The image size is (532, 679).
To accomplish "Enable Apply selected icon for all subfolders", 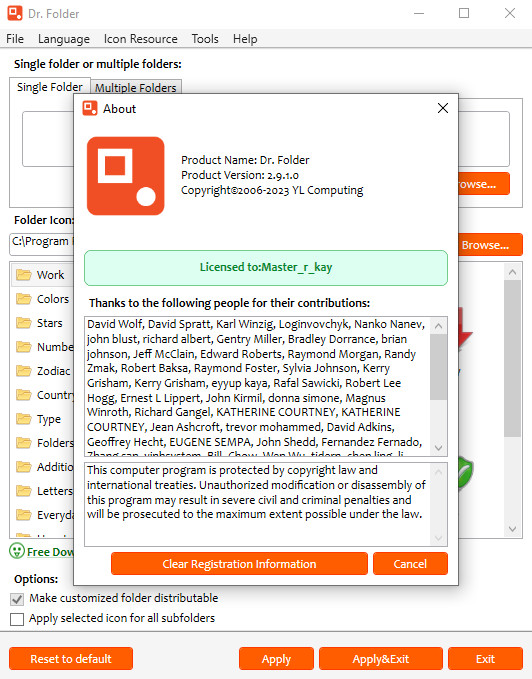I will [x=17, y=619].
